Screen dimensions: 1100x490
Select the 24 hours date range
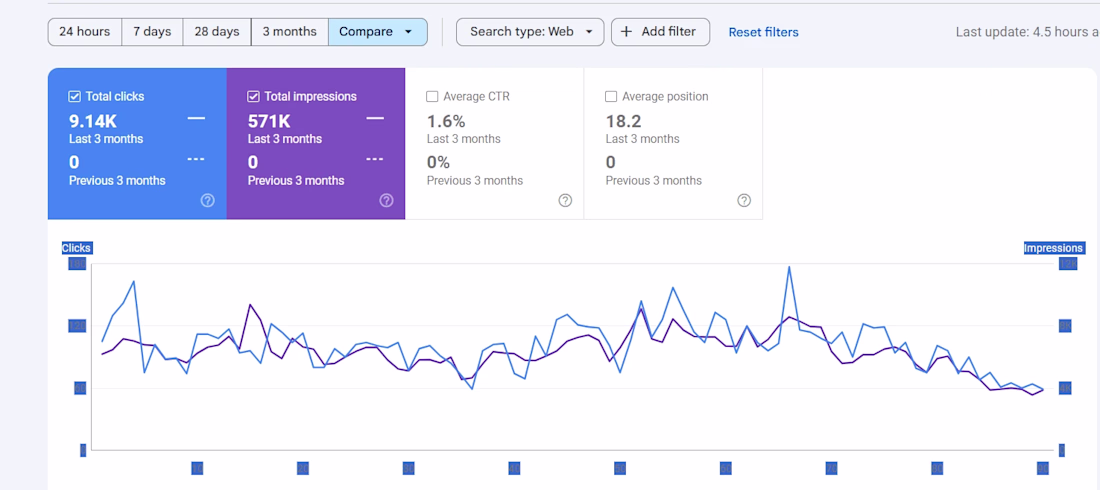pos(85,32)
